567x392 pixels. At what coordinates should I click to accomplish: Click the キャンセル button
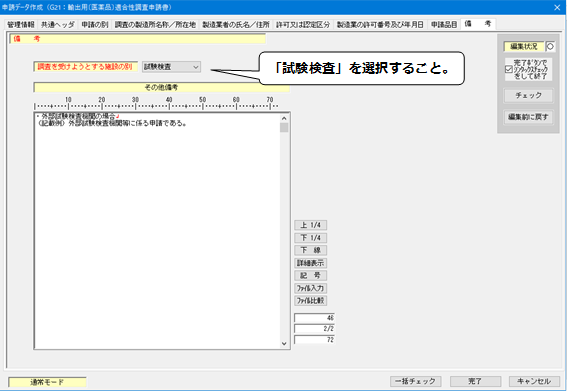pos(534,381)
